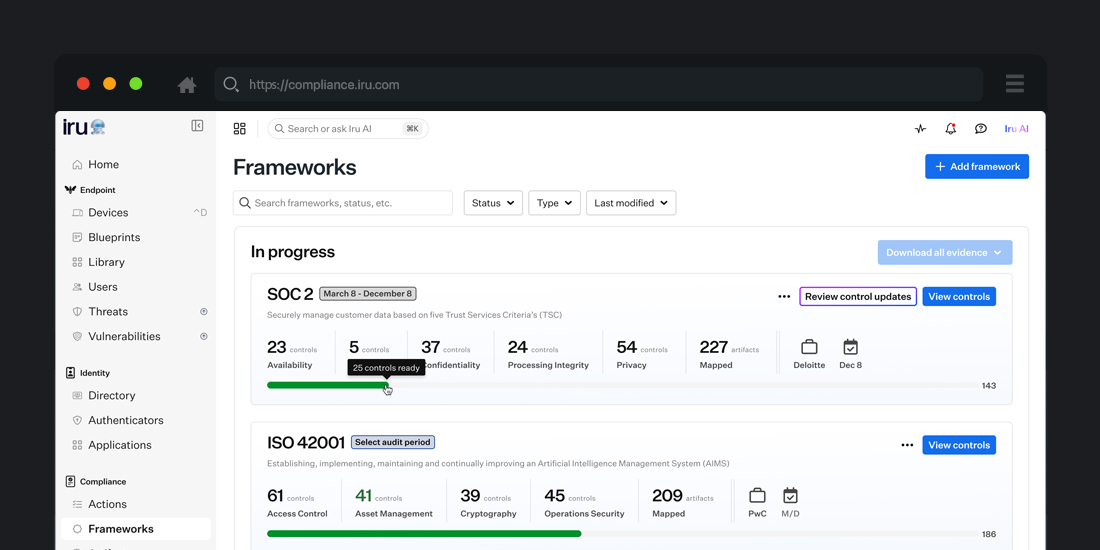The width and height of the screenshot is (1100, 550).
Task: Click Add framework button
Action: pyautogui.click(x=977, y=166)
